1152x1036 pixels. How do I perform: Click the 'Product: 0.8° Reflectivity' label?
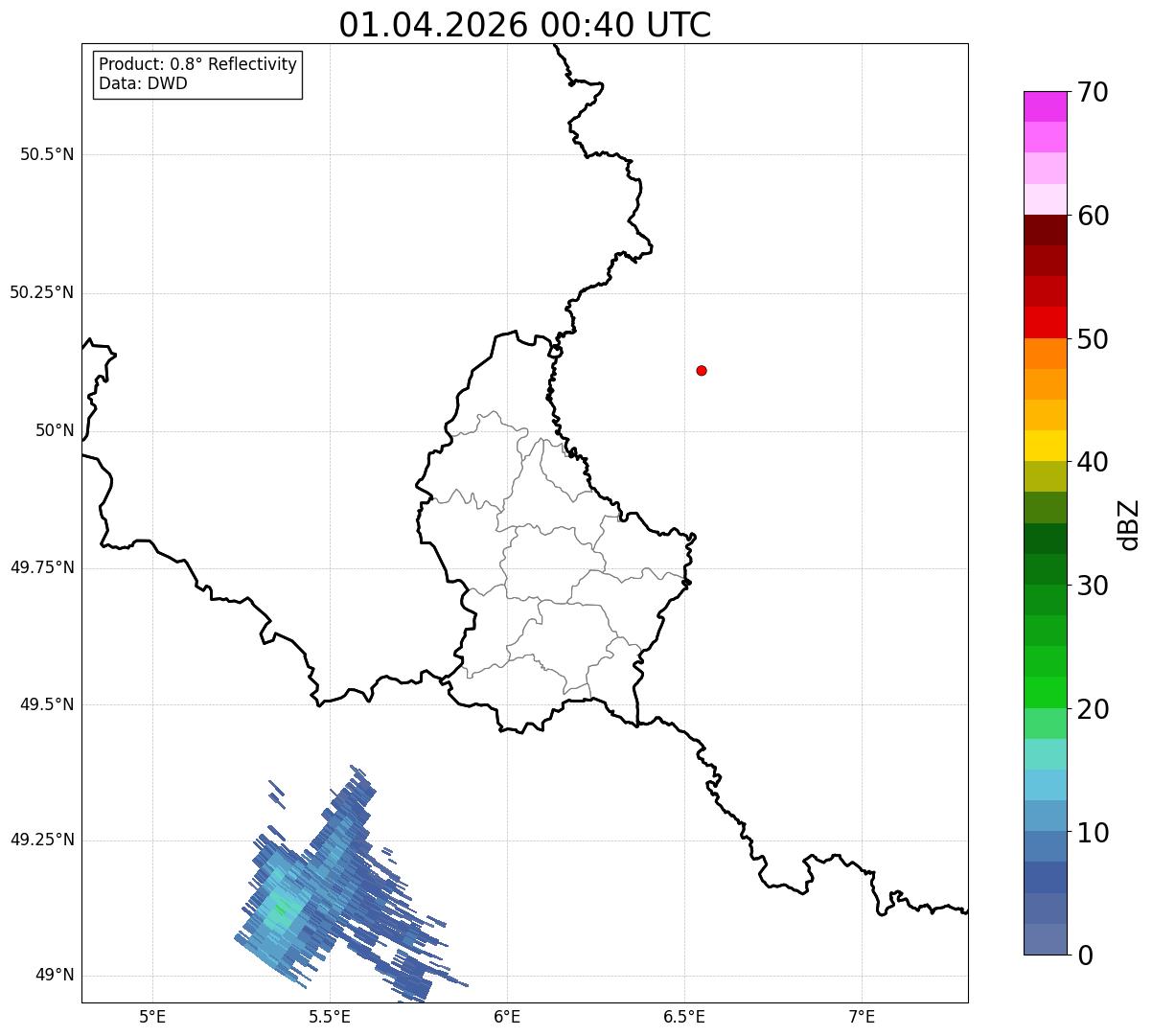click(198, 64)
